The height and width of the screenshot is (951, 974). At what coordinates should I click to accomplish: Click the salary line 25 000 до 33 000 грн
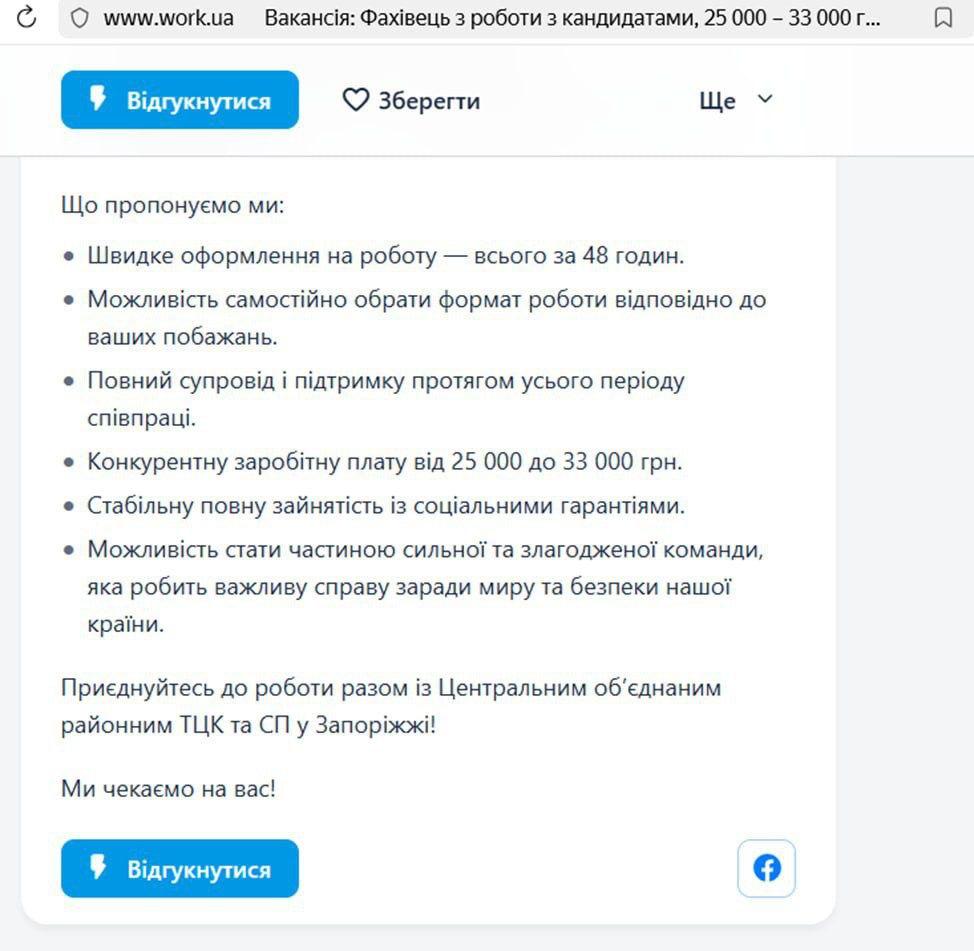pyautogui.click(x=384, y=462)
